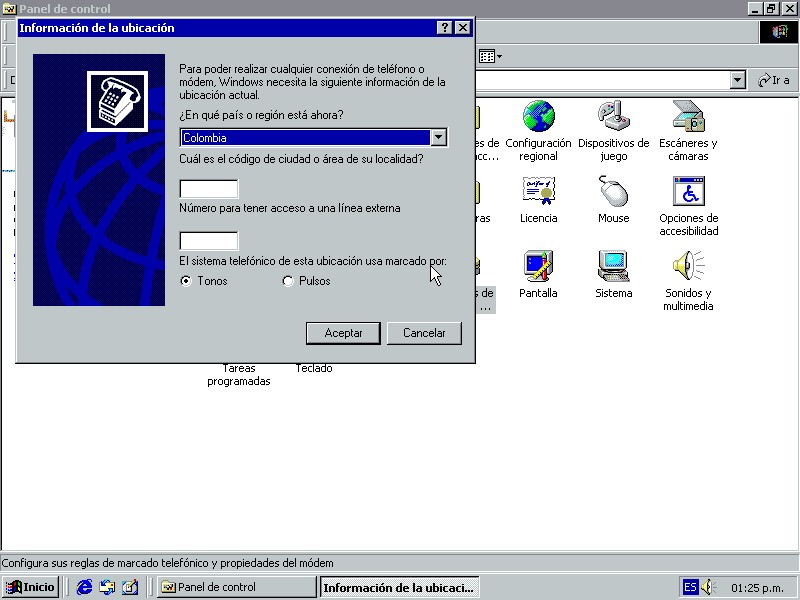Click the ES language indicator
The height and width of the screenshot is (600, 800).
(690, 587)
